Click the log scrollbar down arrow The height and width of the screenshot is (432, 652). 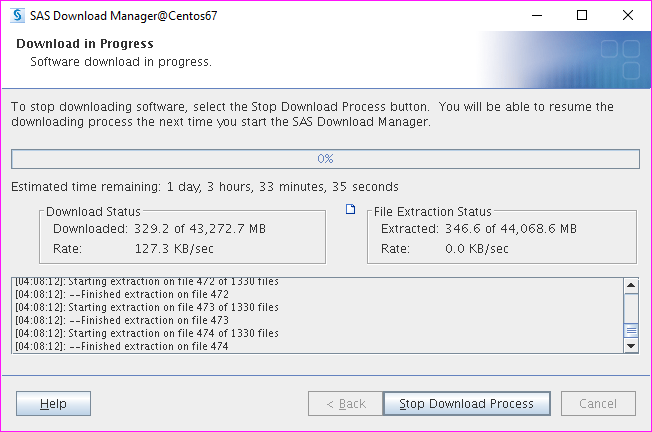pos(630,345)
